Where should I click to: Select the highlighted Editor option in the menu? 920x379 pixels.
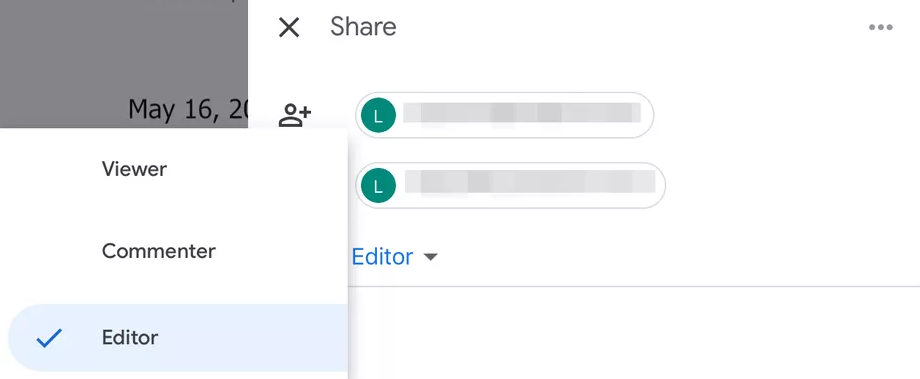coord(178,338)
